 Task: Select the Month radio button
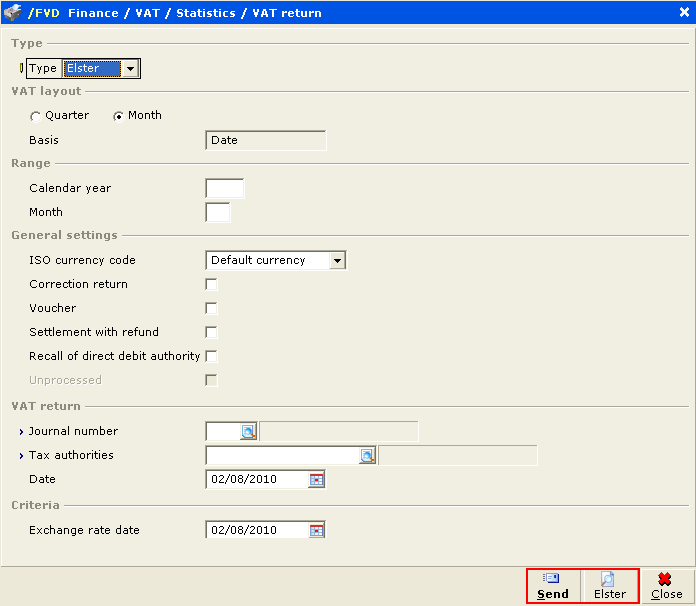coord(119,116)
